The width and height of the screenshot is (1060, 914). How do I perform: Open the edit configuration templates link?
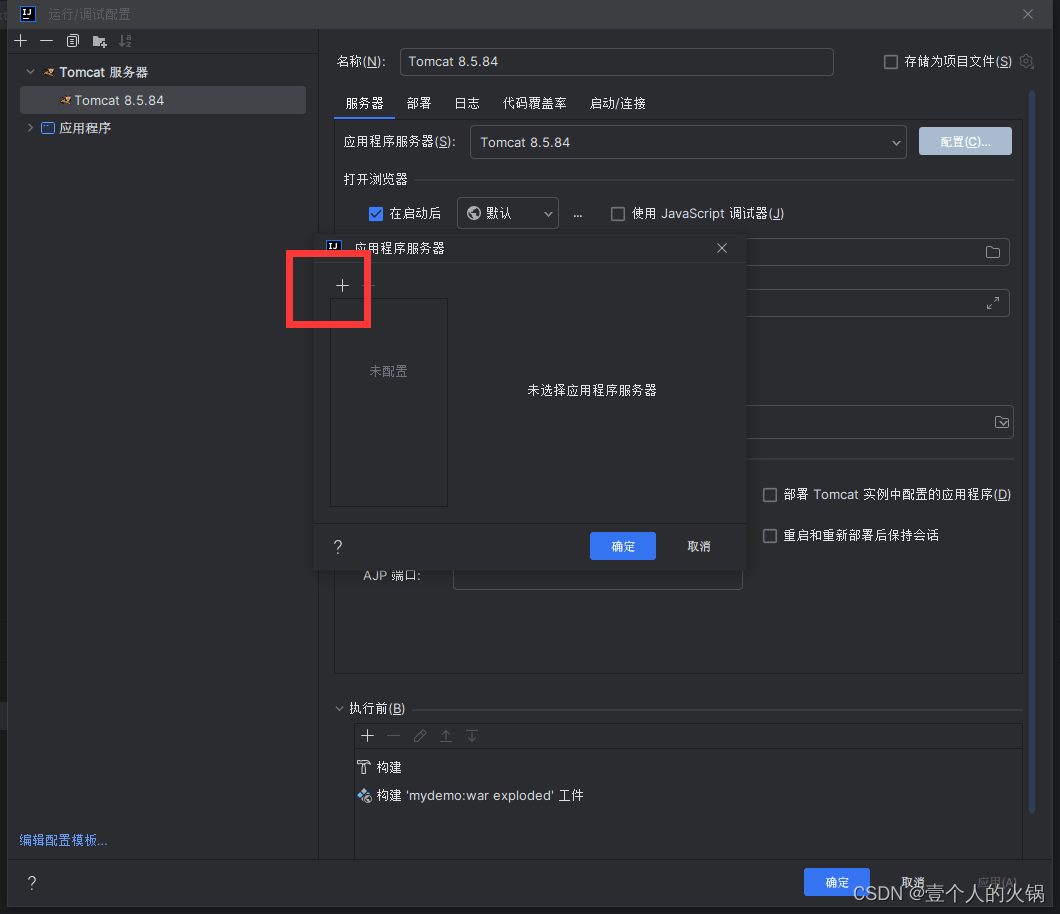tap(64, 840)
